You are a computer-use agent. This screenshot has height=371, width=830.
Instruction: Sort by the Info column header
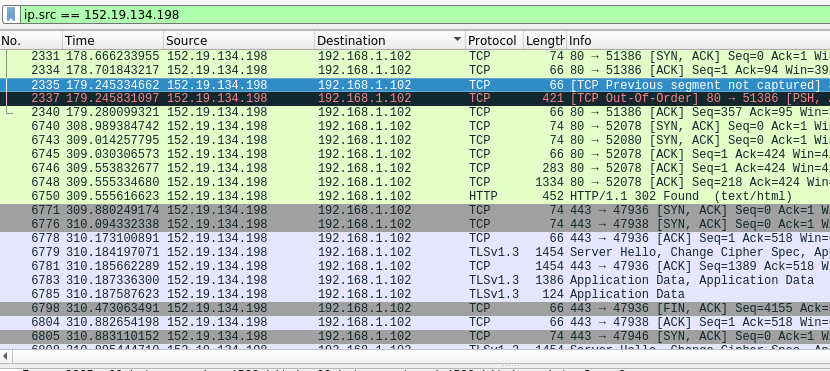698,41
